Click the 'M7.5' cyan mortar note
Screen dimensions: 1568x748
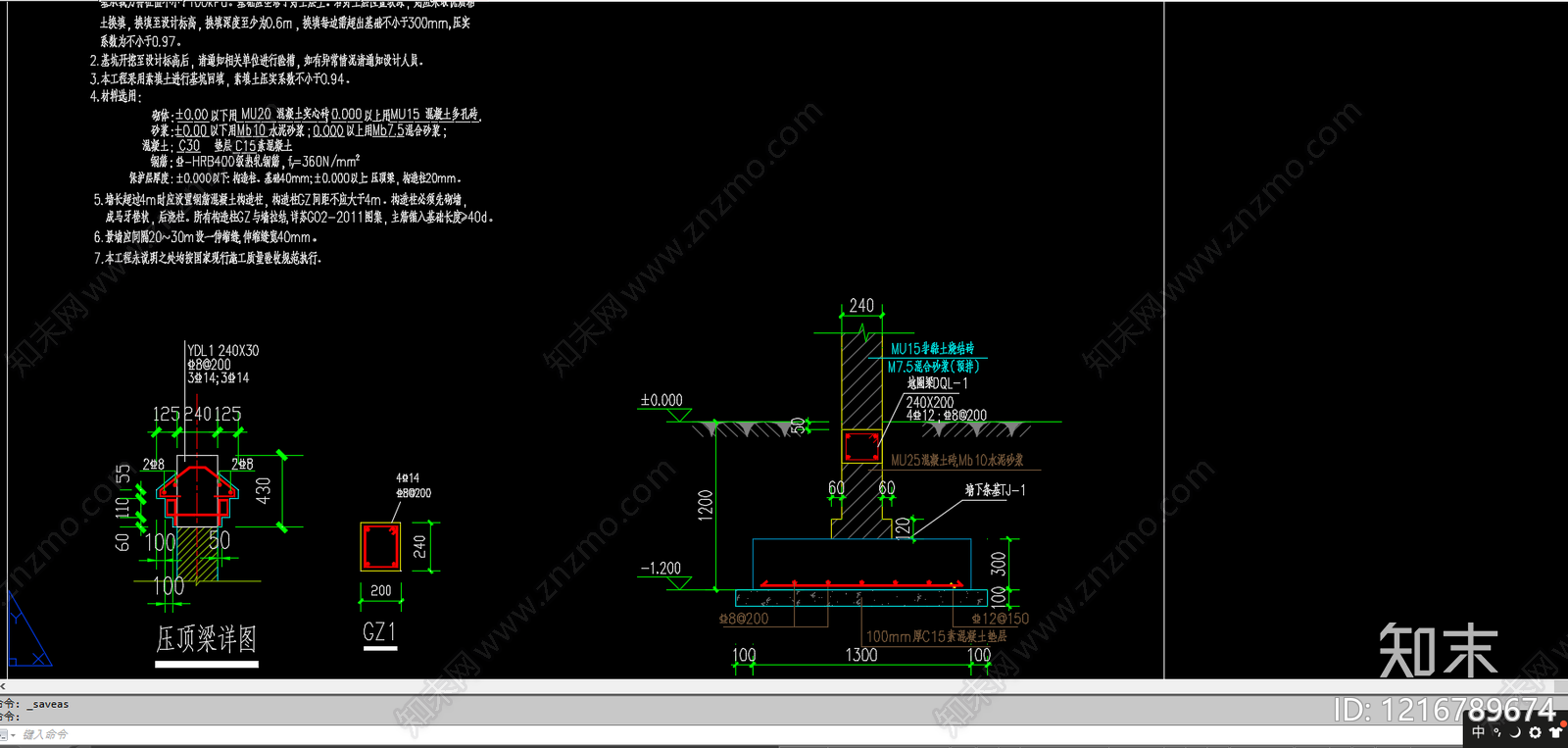[x=934, y=367]
